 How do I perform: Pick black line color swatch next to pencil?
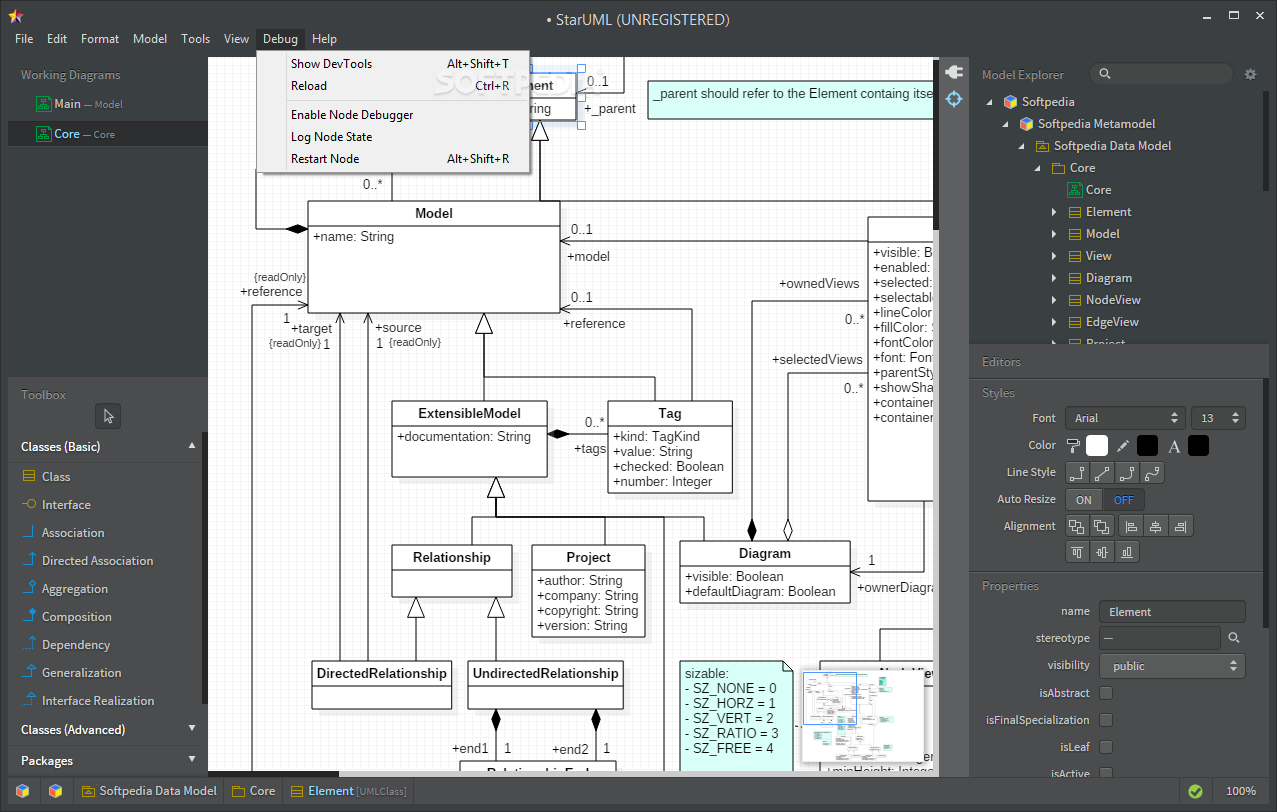tap(1148, 446)
